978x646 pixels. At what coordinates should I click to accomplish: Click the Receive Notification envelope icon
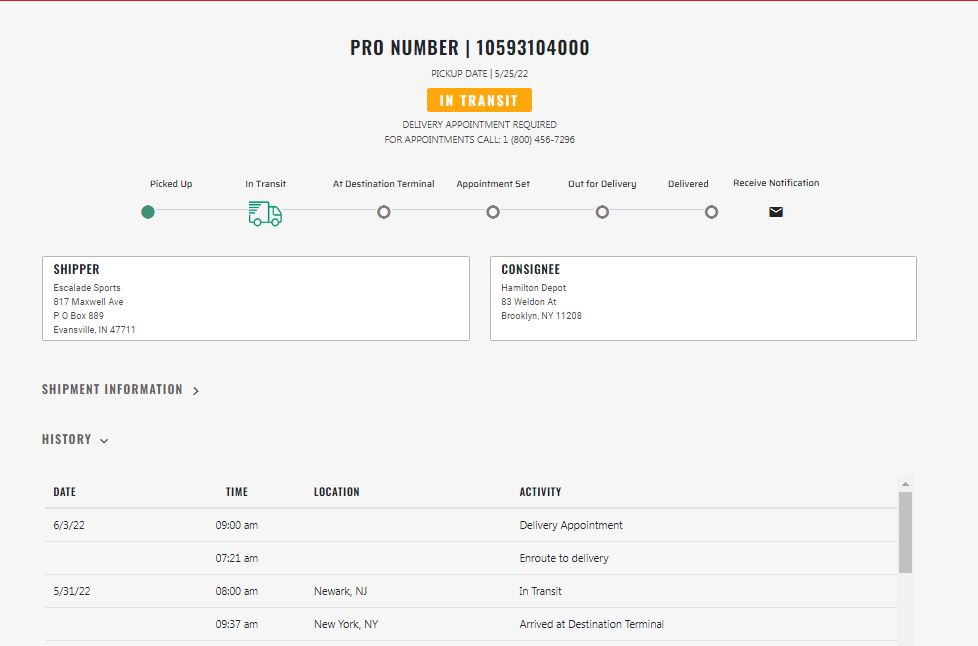pyautogui.click(x=776, y=212)
